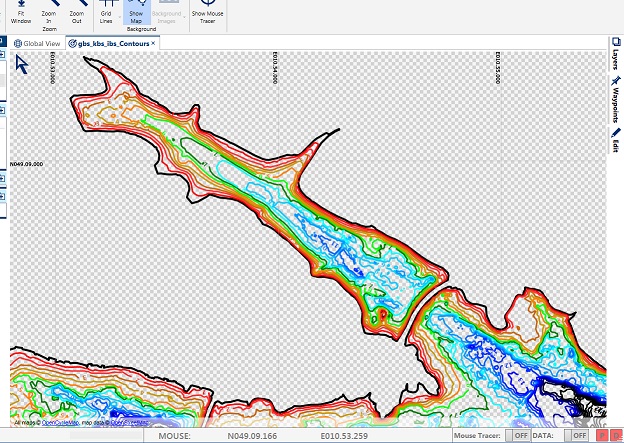Open the Grid Lines dropdown arrow
624x443 pixels.
tap(122, 19)
